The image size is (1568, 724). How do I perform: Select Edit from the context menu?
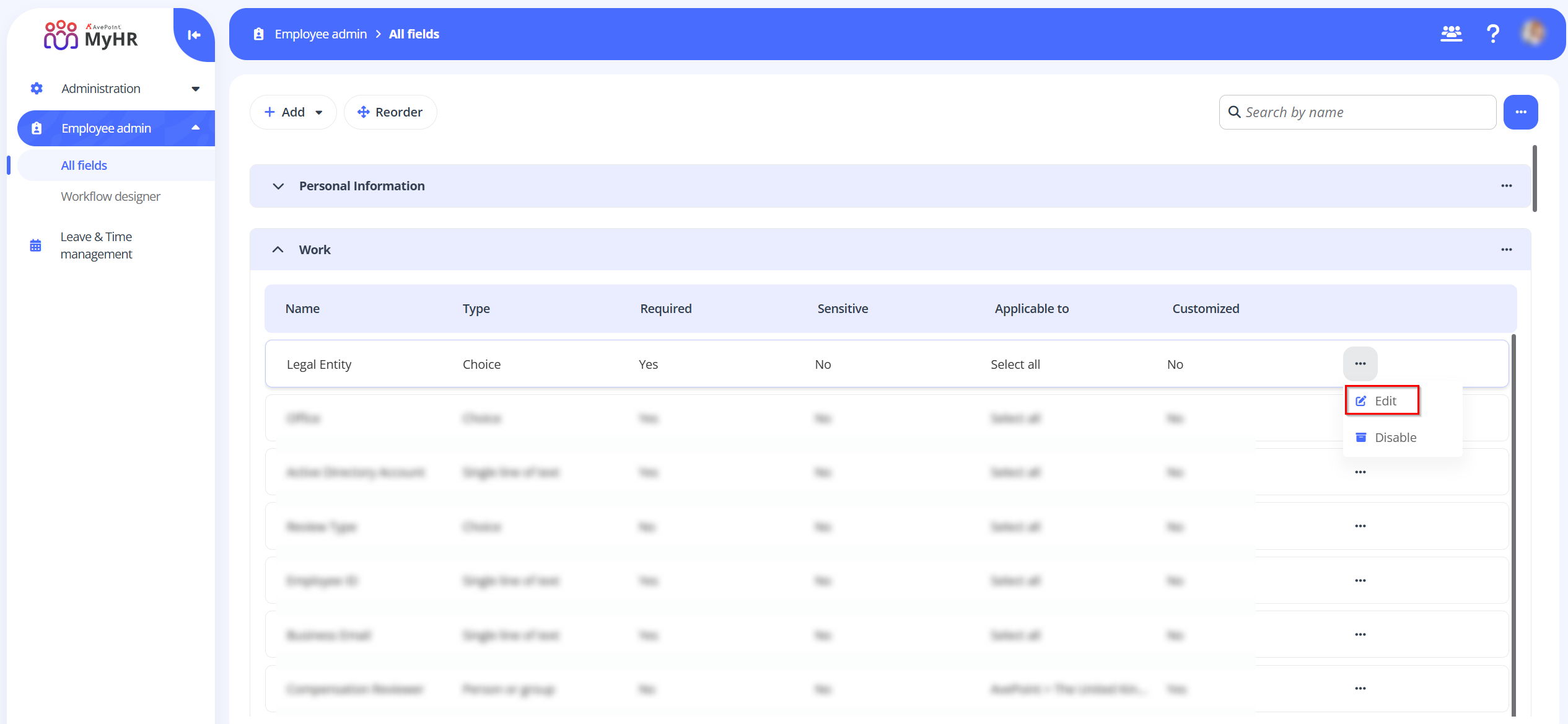(1382, 401)
